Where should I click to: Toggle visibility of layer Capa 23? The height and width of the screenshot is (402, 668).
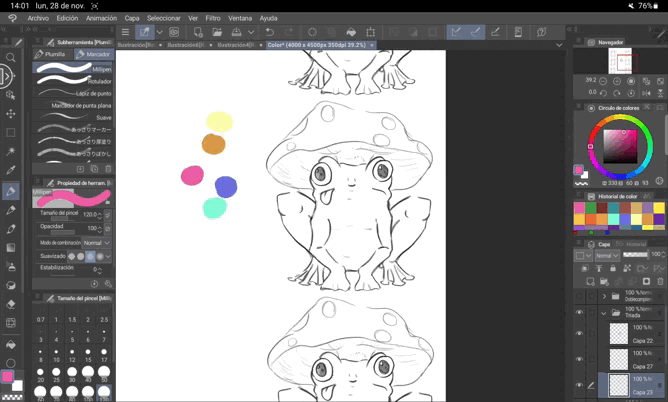(579, 385)
